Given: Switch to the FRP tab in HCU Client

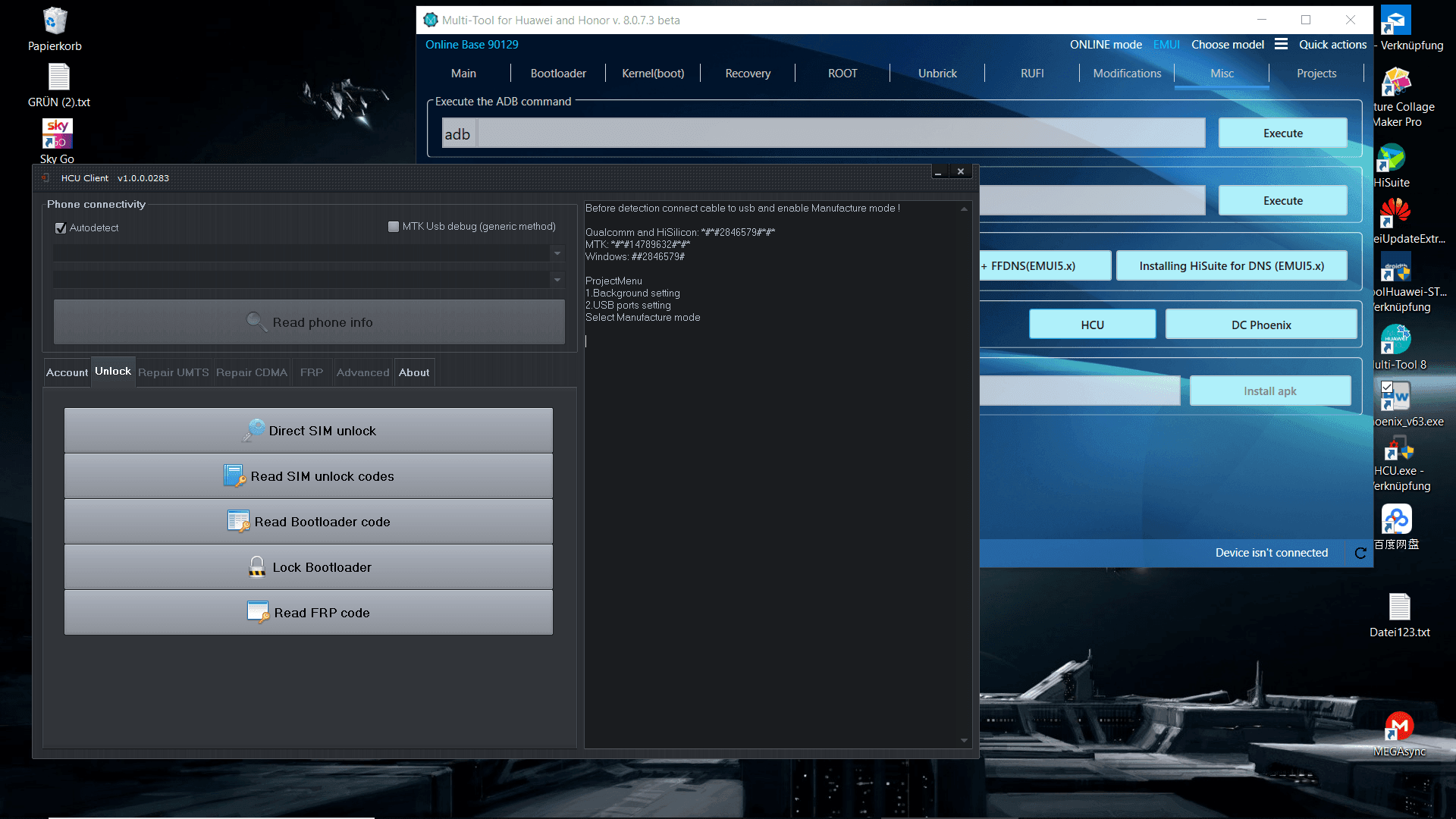Looking at the screenshot, I should point(312,372).
